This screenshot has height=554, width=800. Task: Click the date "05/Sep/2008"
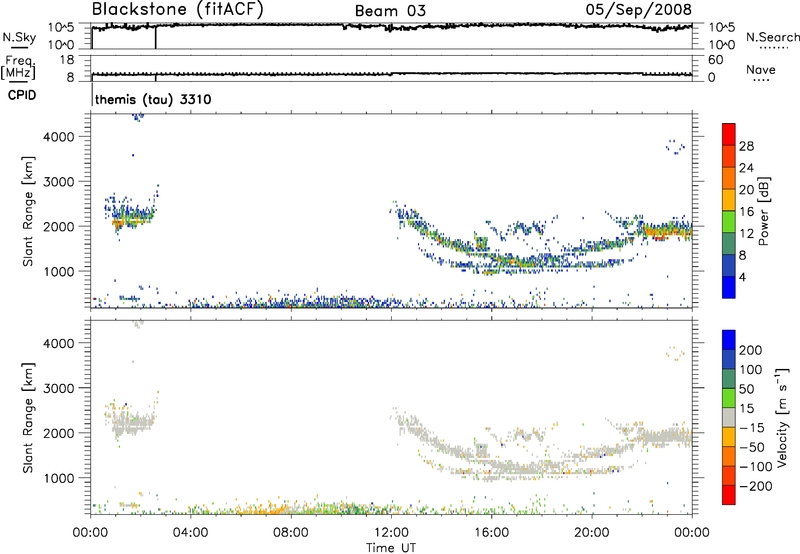pyautogui.click(x=639, y=9)
